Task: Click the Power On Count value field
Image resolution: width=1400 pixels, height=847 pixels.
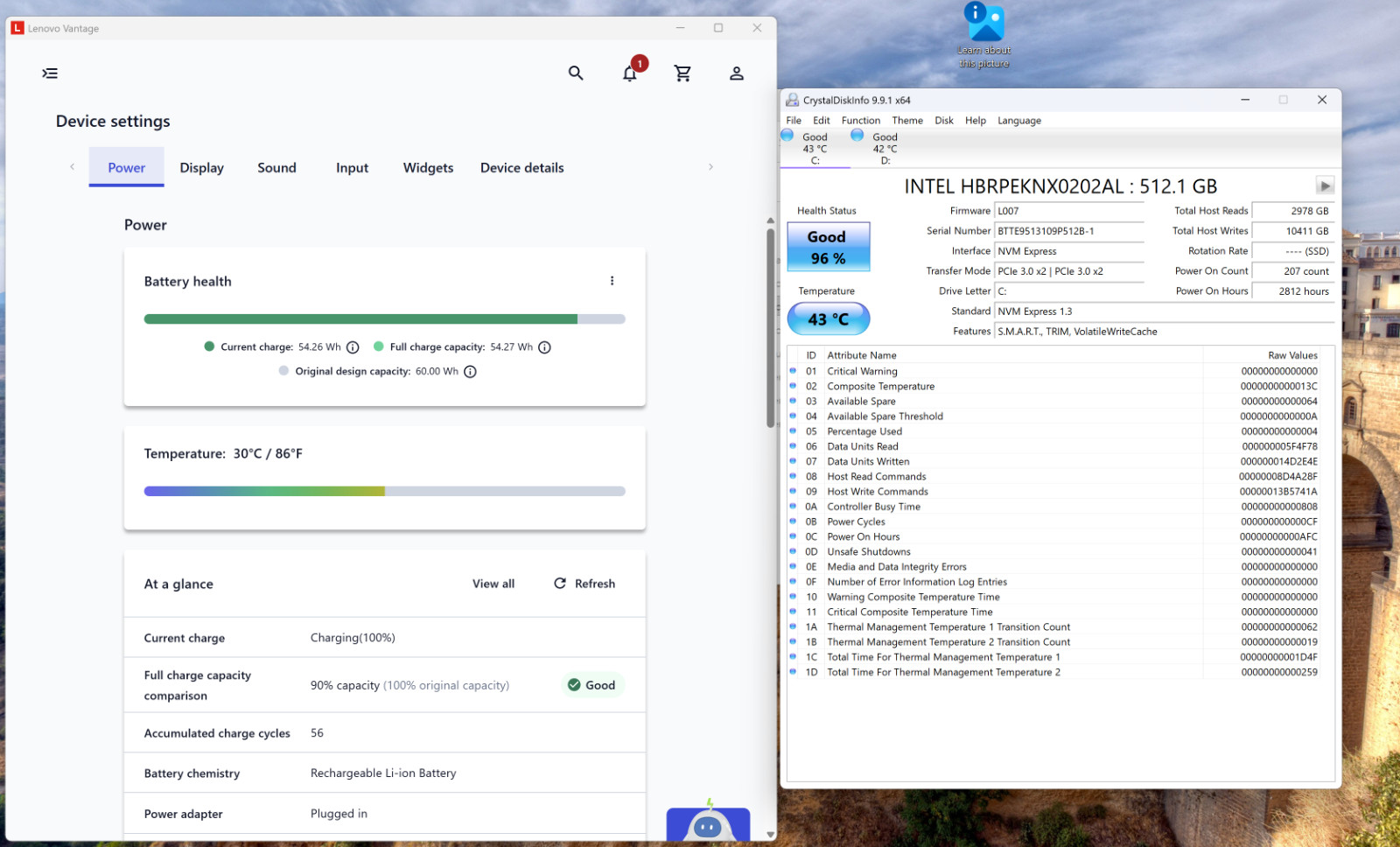Action: (x=1292, y=271)
